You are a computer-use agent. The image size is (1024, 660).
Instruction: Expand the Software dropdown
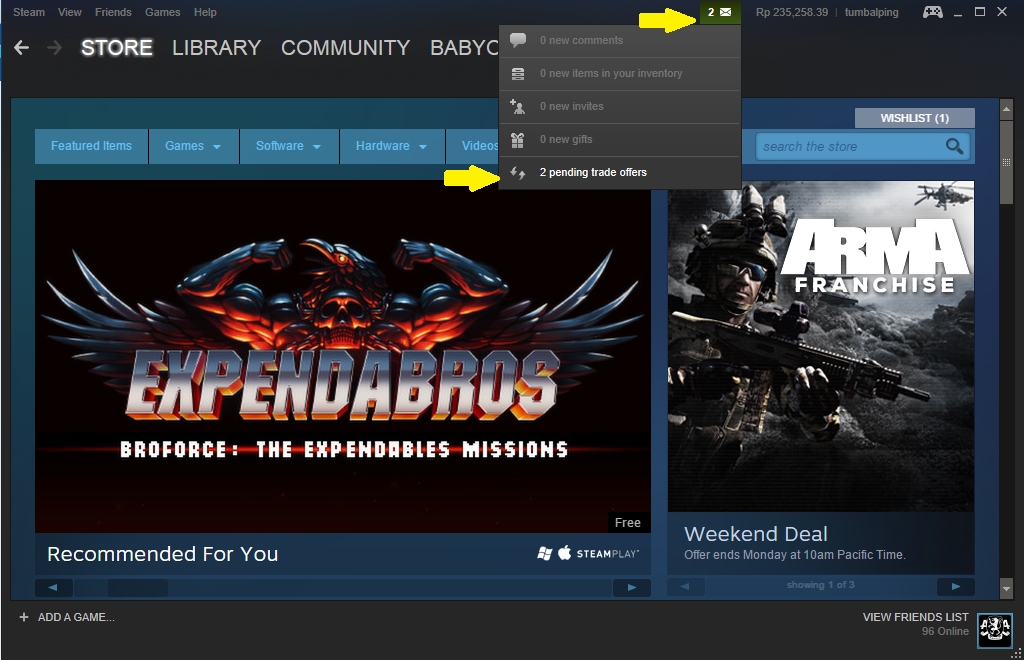288,146
